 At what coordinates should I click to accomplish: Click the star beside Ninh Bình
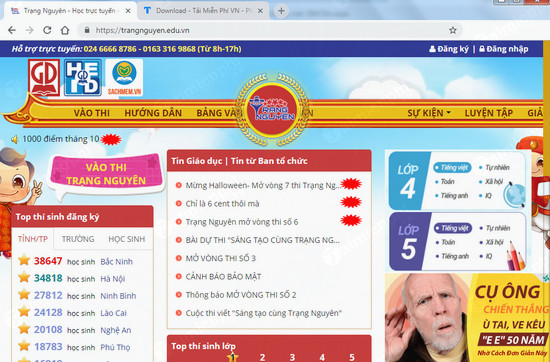24,294
